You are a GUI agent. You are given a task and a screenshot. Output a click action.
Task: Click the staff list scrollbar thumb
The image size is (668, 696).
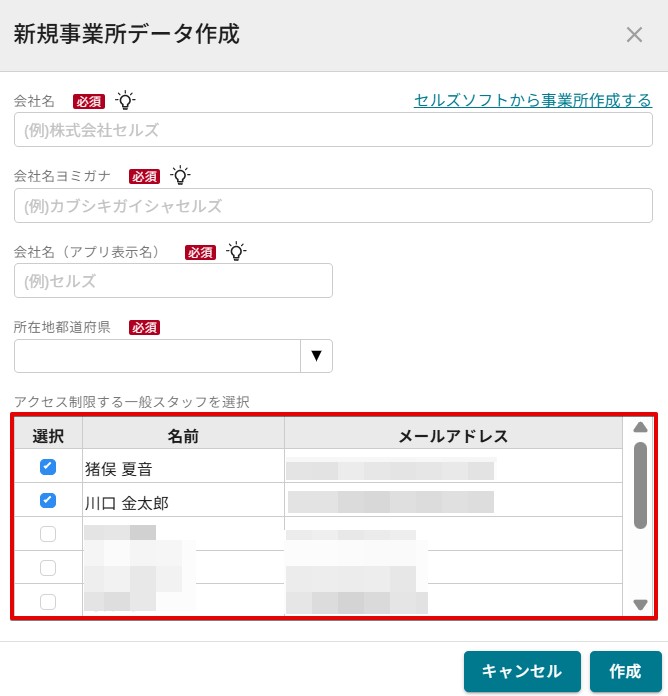tap(640, 485)
